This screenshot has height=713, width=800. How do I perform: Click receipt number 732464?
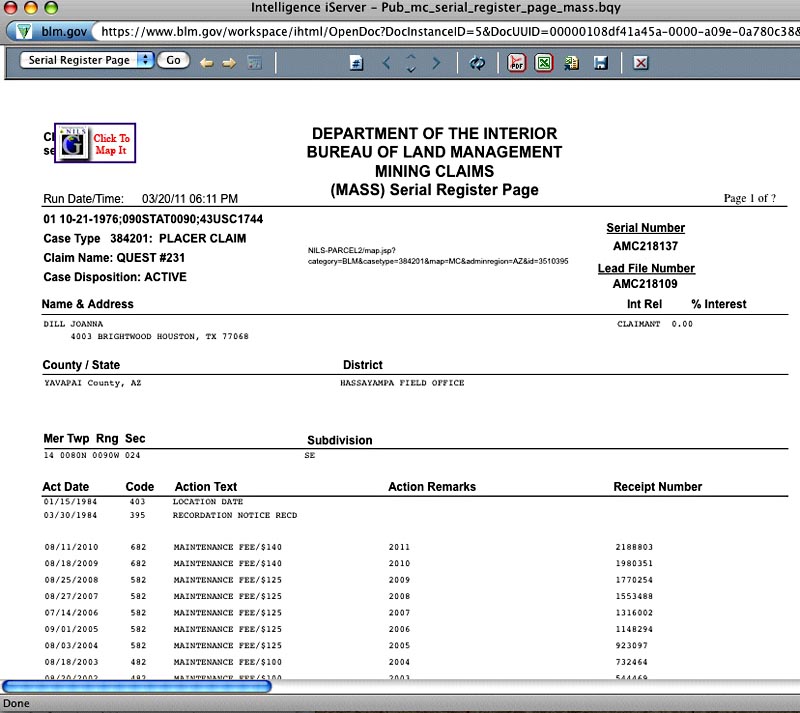(x=631, y=662)
